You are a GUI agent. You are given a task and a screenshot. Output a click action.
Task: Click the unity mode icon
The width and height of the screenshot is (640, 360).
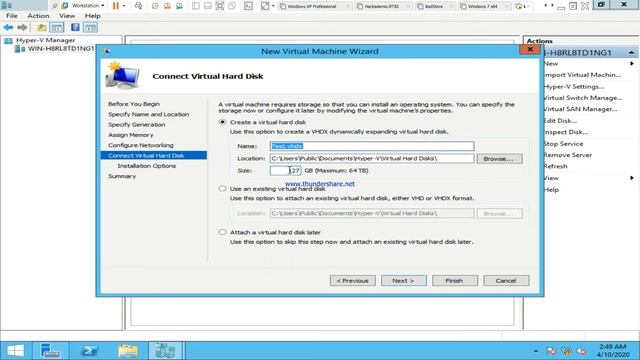pyautogui.click(x=232, y=6)
